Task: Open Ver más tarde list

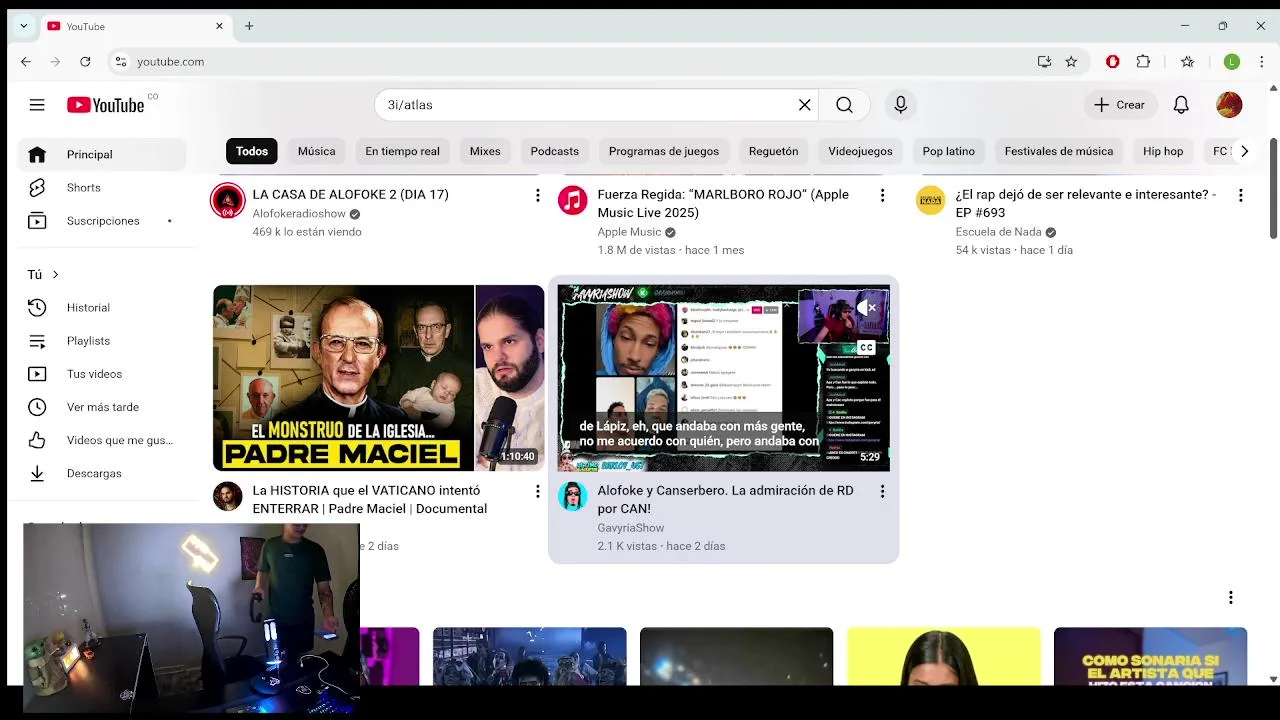Action: pos(102,407)
